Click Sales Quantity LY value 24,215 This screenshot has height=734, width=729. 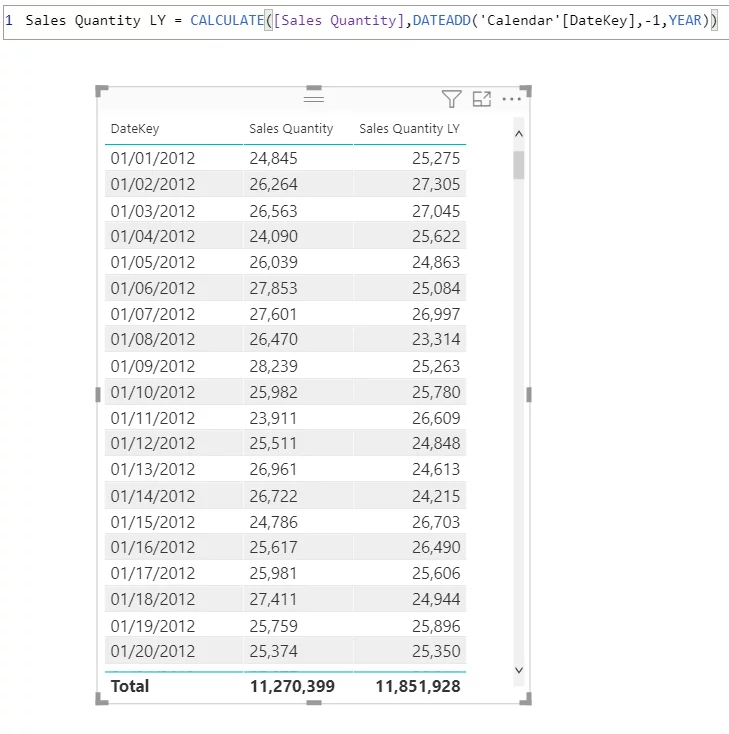click(x=436, y=496)
